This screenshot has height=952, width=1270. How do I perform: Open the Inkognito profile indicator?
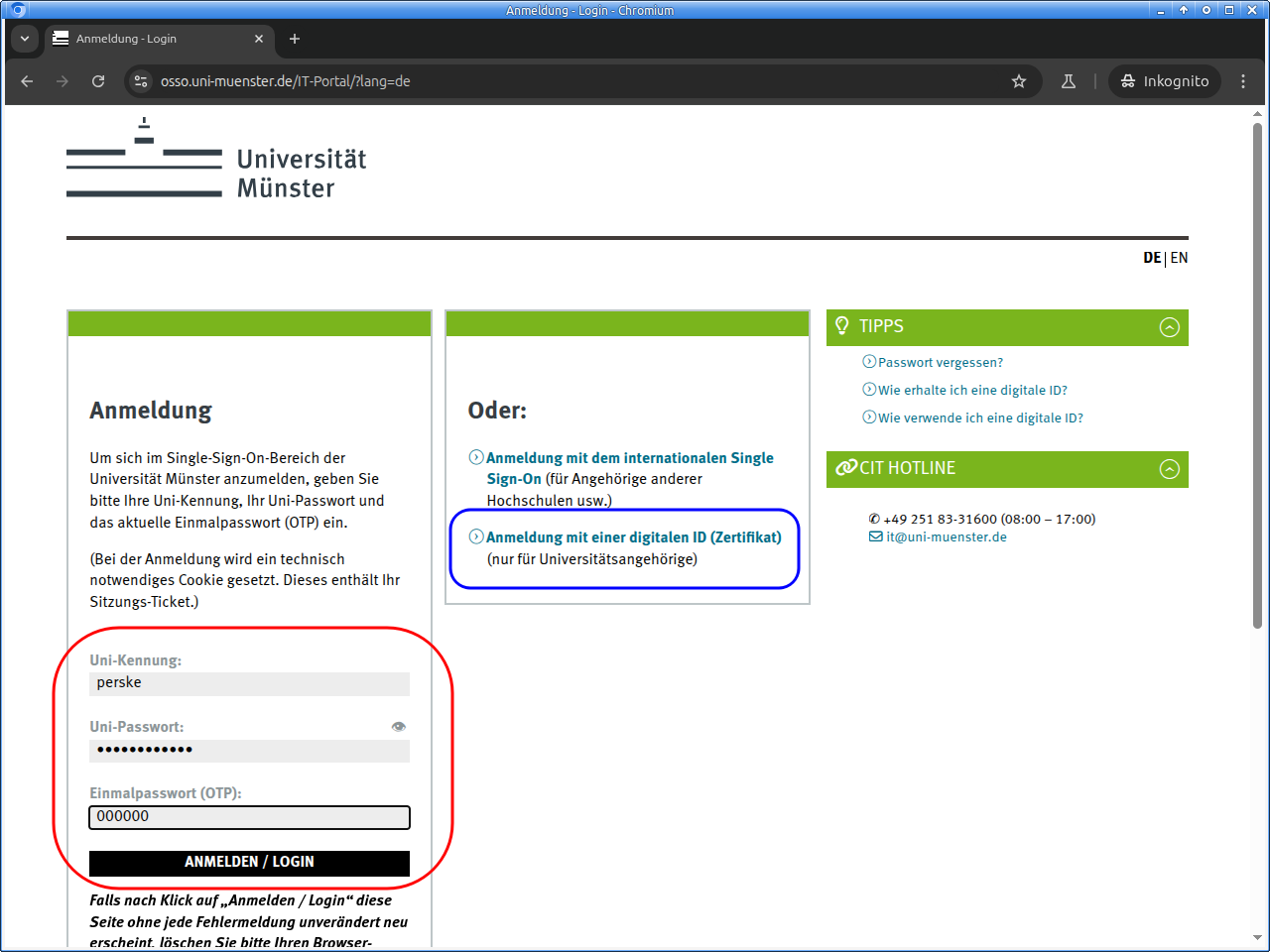point(1165,81)
